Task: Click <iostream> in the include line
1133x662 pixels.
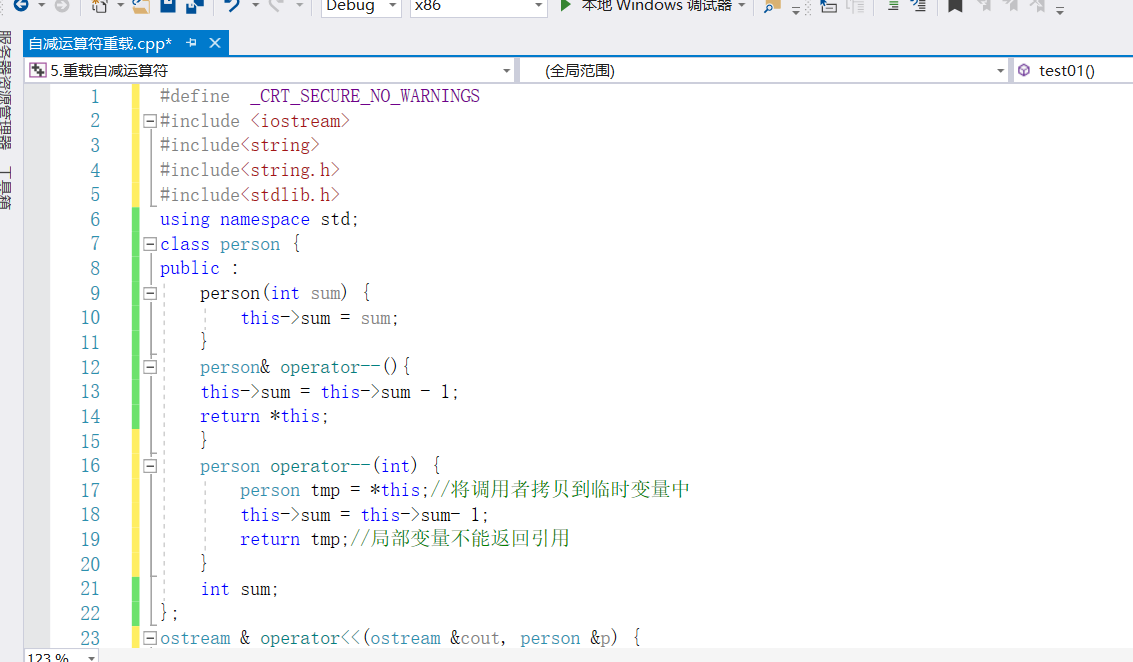Action: click(x=300, y=121)
